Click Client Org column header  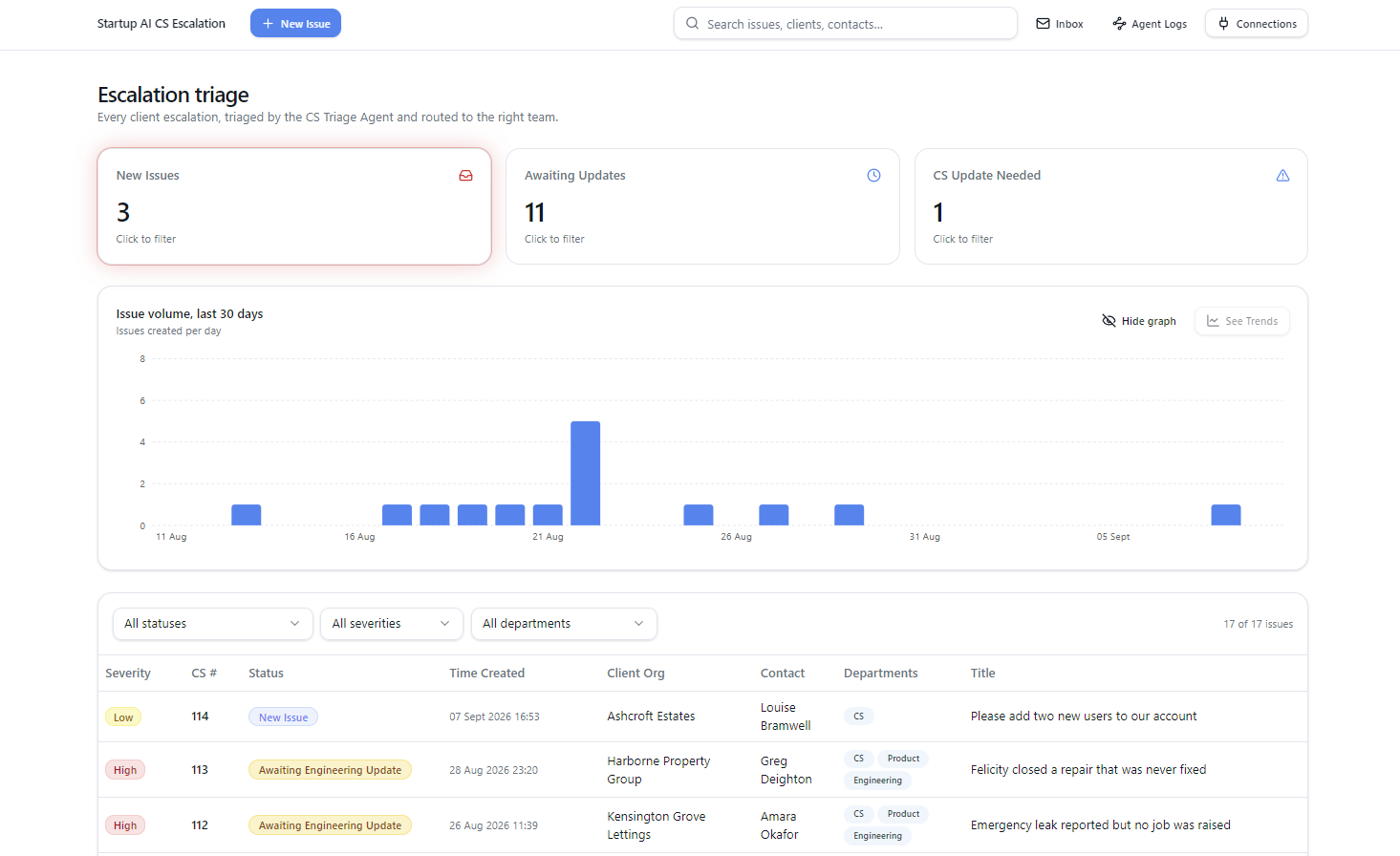point(635,674)
